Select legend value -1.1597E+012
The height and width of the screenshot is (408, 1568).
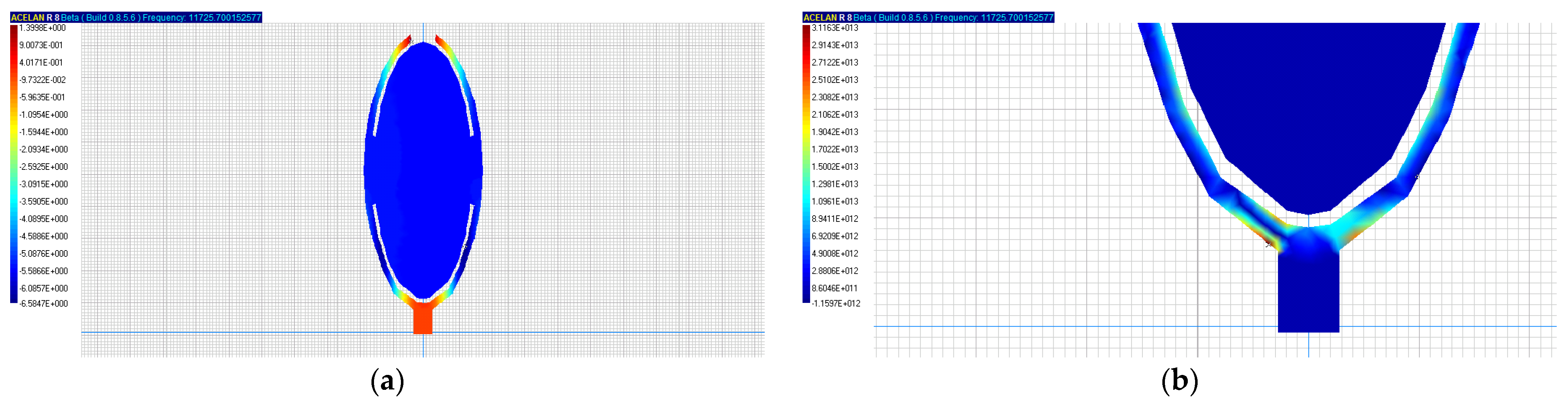tap(836, 304)
